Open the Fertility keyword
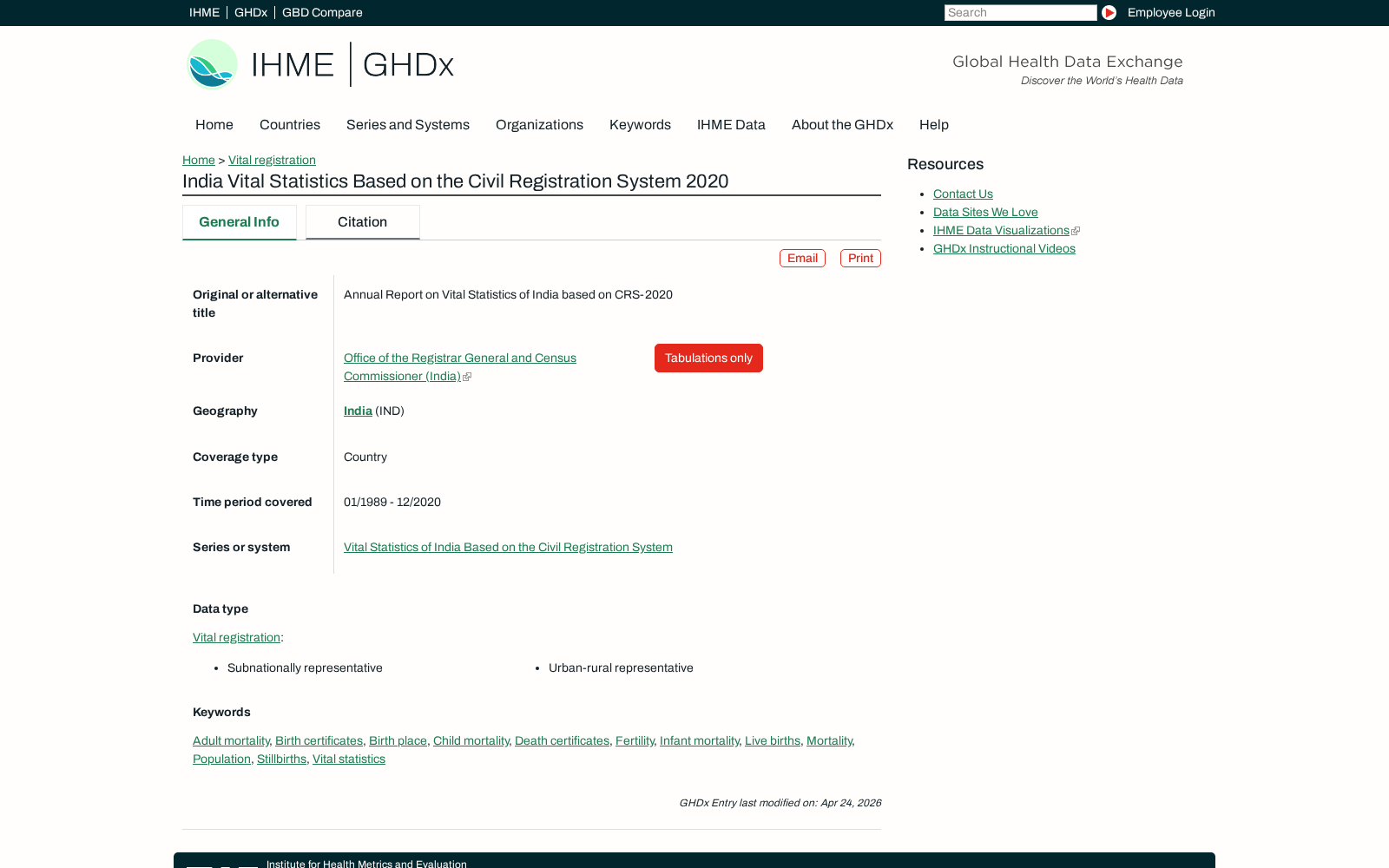This screenshot has width=1389, height=868. click(x=635, y=740)
